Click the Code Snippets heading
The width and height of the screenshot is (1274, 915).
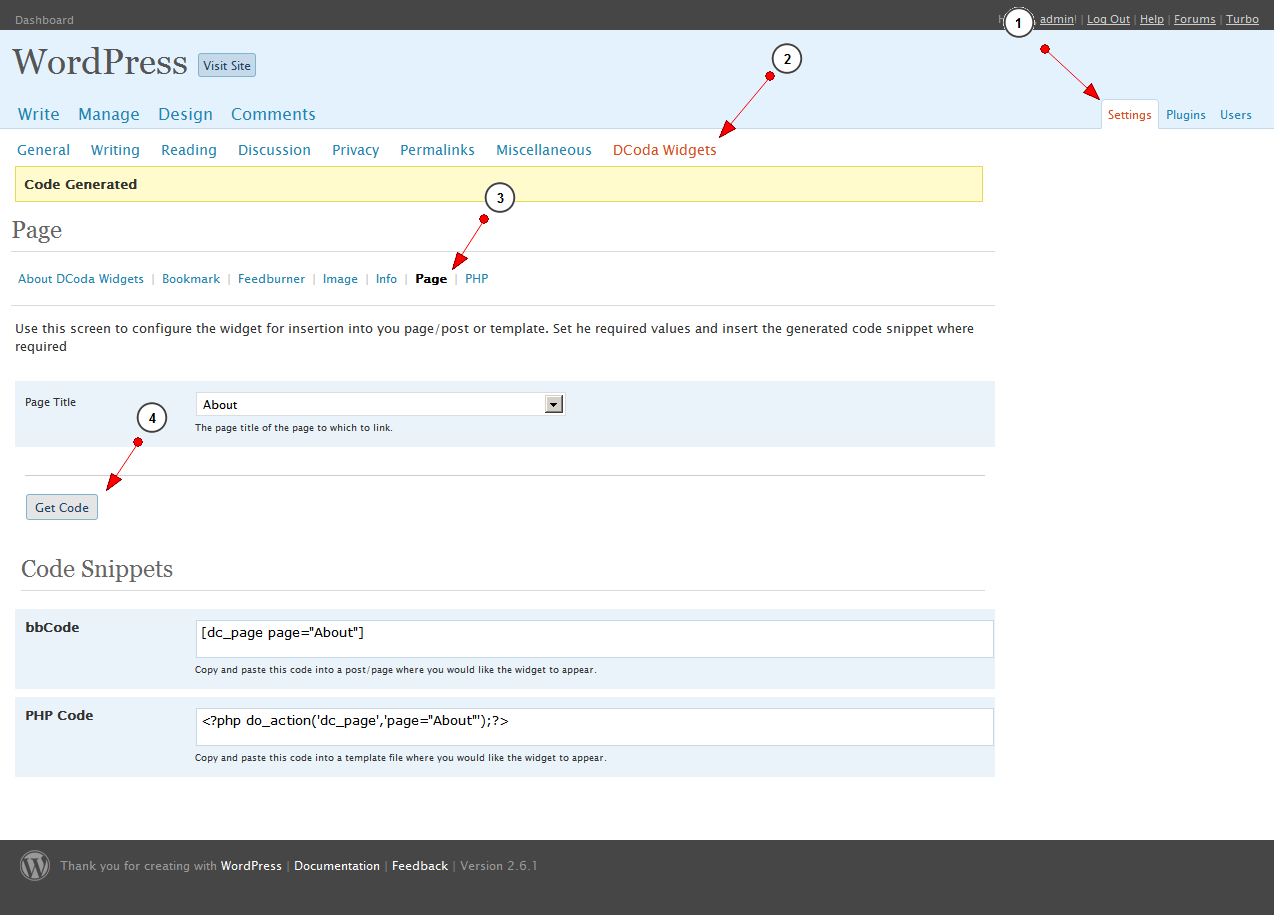coord(97,569)
